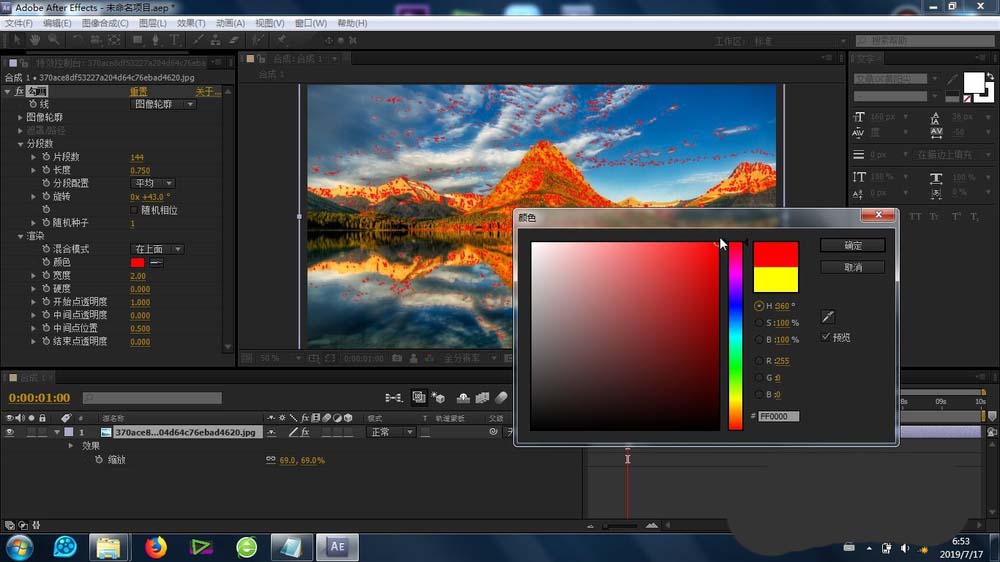This screenshot has width=1000, height=562.
Task: Select the Rotation tool in toolbar
Action: click(x=77, y=40)
